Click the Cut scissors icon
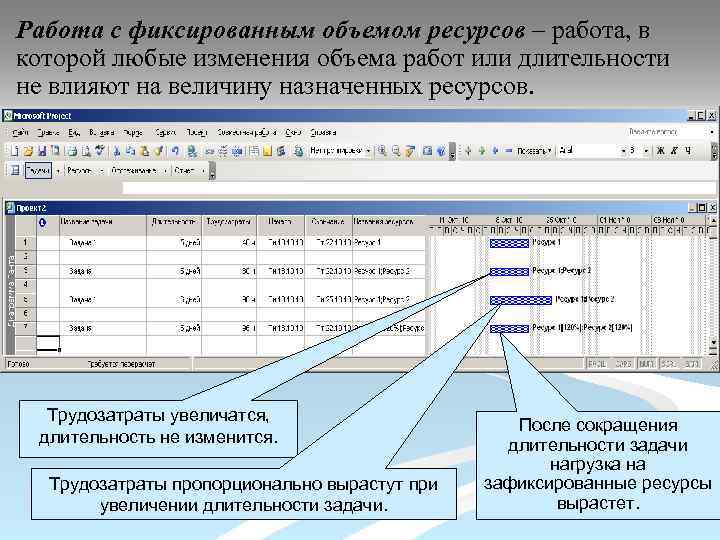The width and height of the screenshot is (720, 540). point(117,151)
